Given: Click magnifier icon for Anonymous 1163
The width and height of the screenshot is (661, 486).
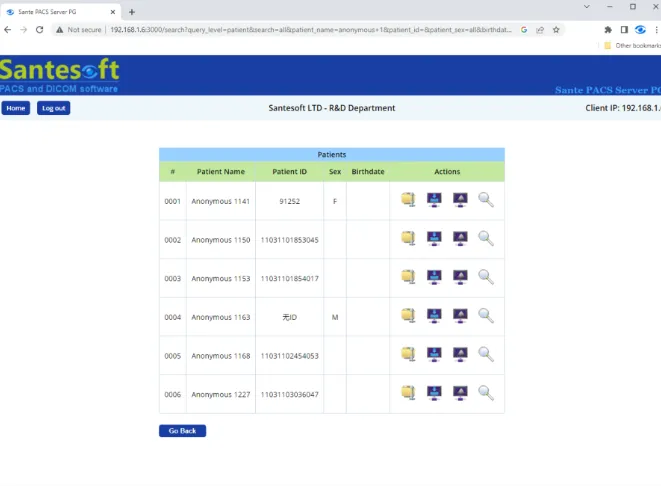Looking at the screenshot, I should tap(486, 315).
